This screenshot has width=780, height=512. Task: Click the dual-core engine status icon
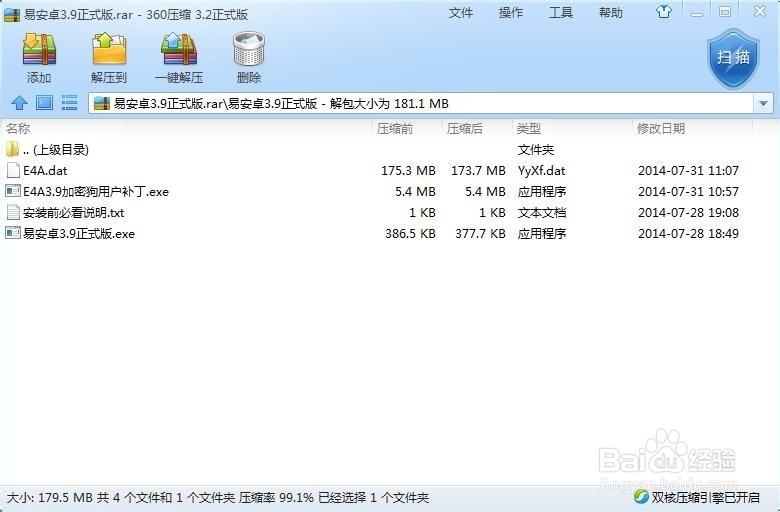[x=641, y=497]
